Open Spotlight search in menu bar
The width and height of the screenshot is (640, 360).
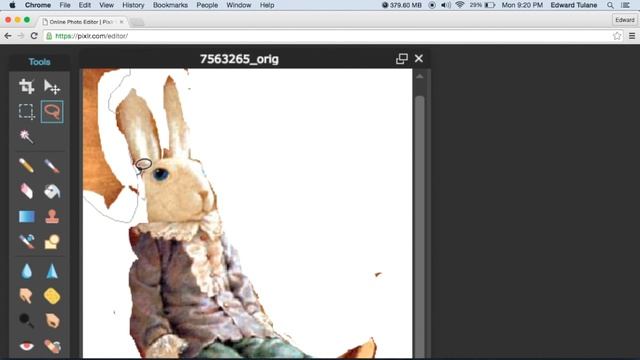[x=610, y=5]
